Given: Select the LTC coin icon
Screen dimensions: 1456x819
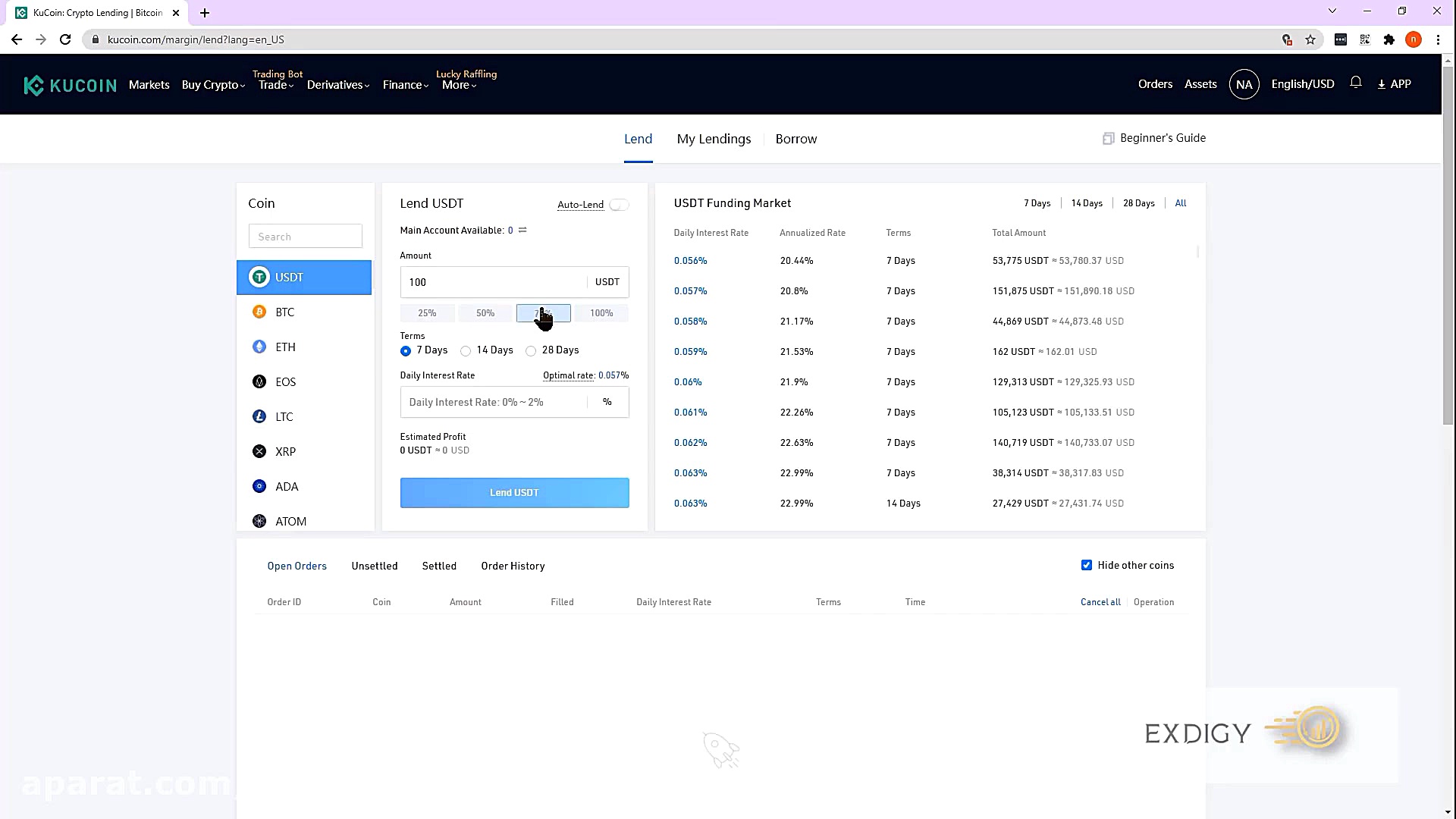Looking at the screenshot, I should [259, 416].
